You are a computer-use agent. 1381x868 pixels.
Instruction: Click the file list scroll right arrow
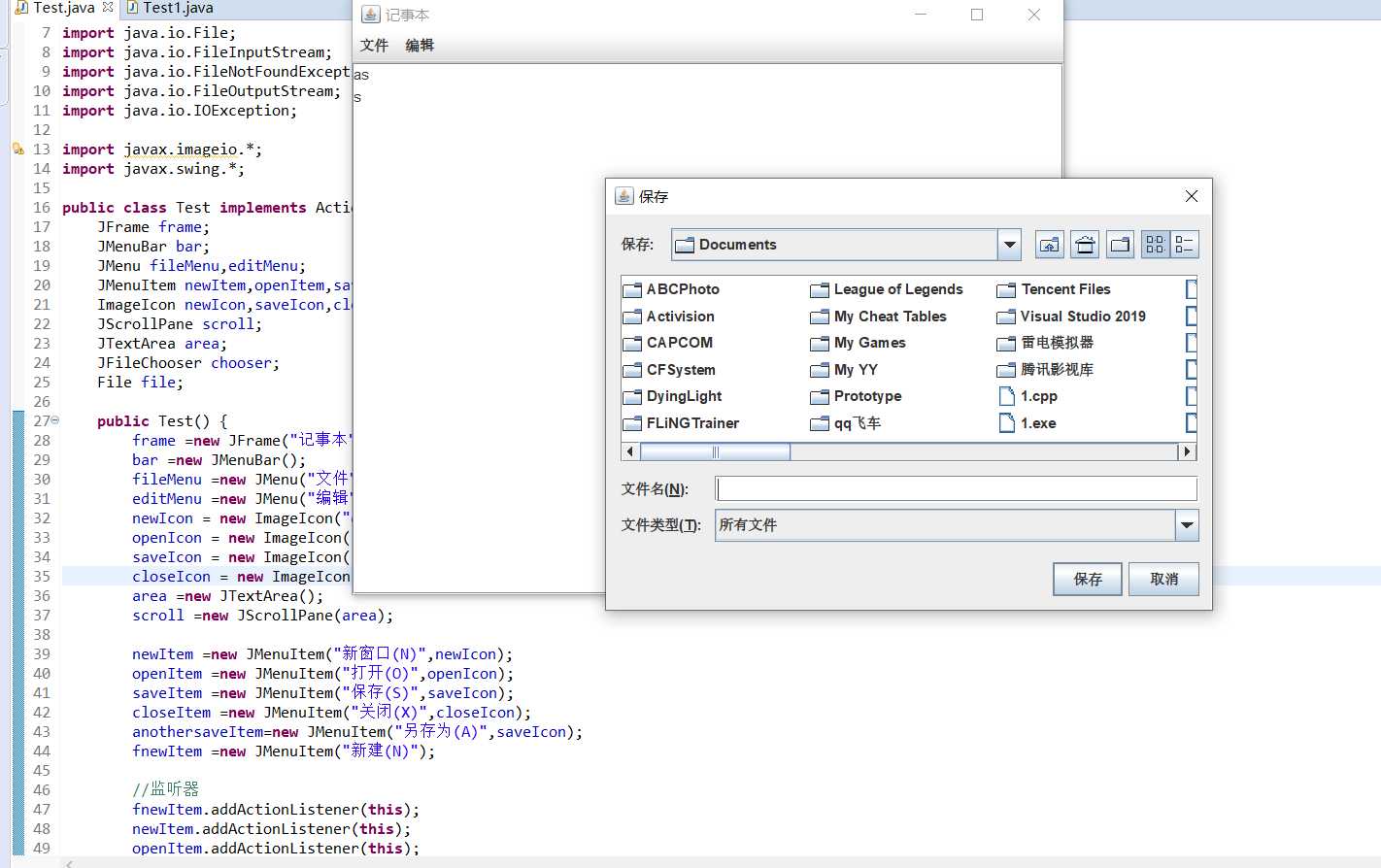[1187, 451]
